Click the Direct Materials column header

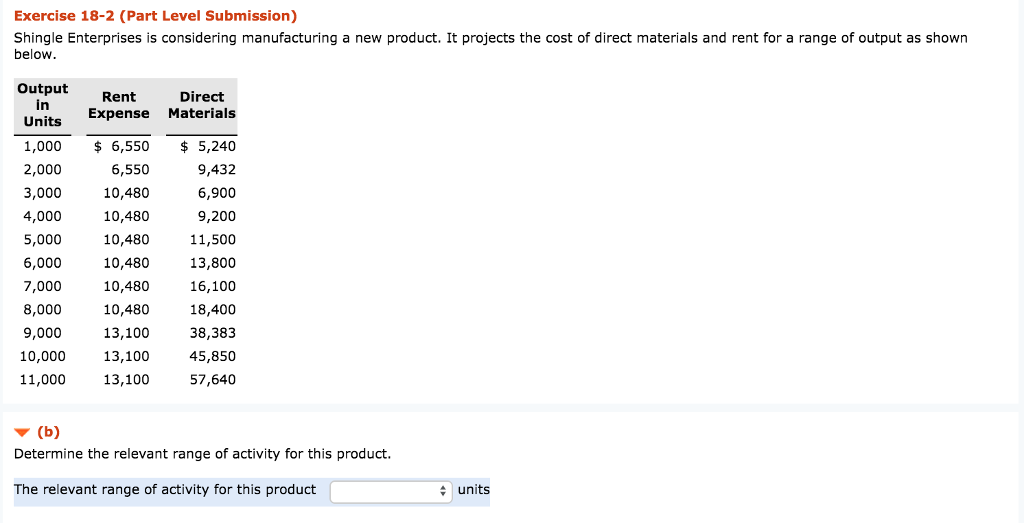(x=202, y=105)
